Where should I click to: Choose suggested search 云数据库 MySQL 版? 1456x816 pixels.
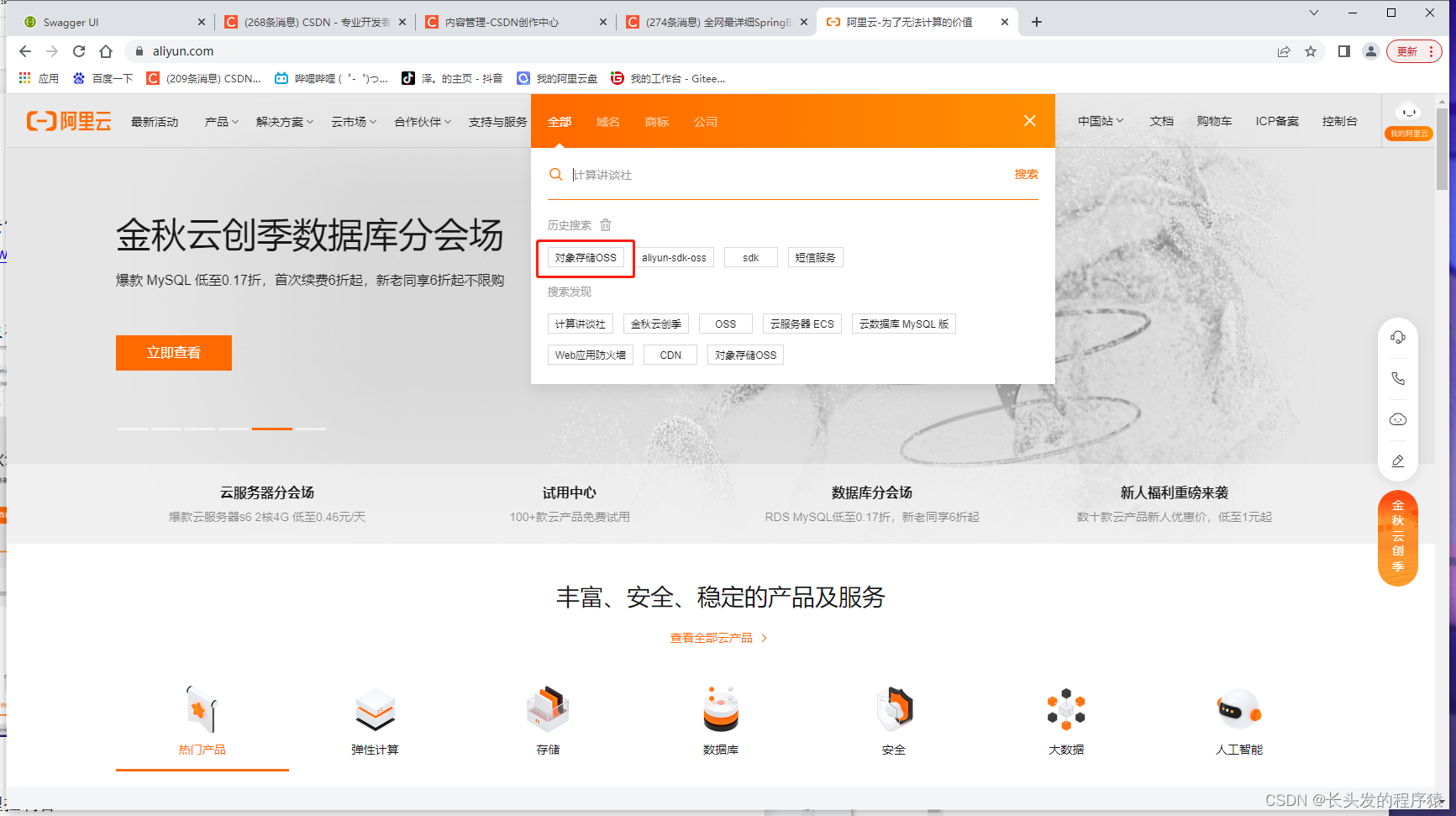coord(904,324)
